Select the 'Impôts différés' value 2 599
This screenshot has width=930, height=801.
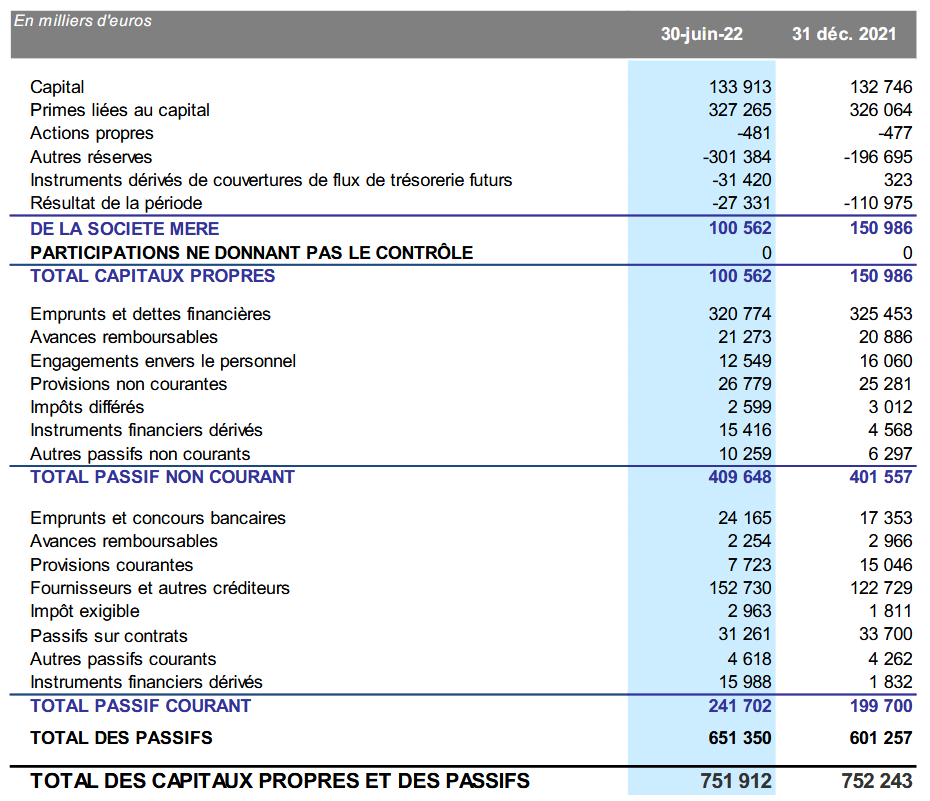click(750, 407)
